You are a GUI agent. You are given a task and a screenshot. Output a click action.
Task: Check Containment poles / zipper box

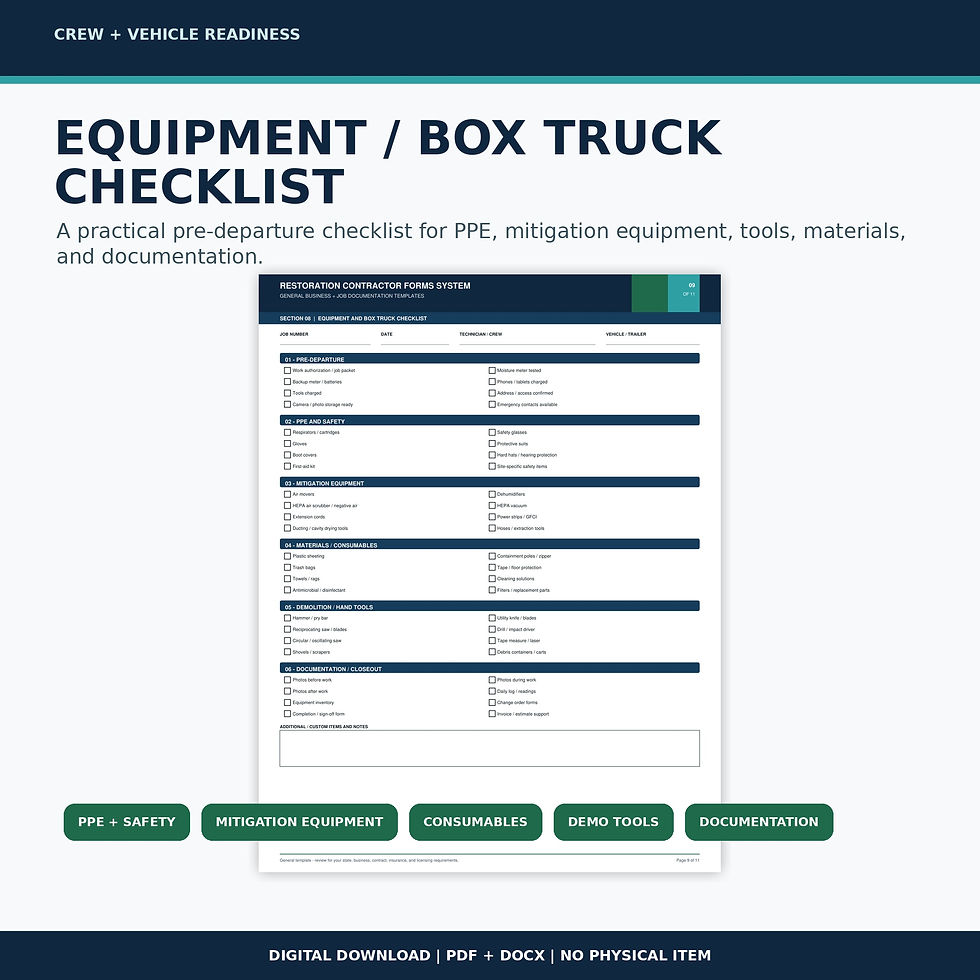(492, 556)
